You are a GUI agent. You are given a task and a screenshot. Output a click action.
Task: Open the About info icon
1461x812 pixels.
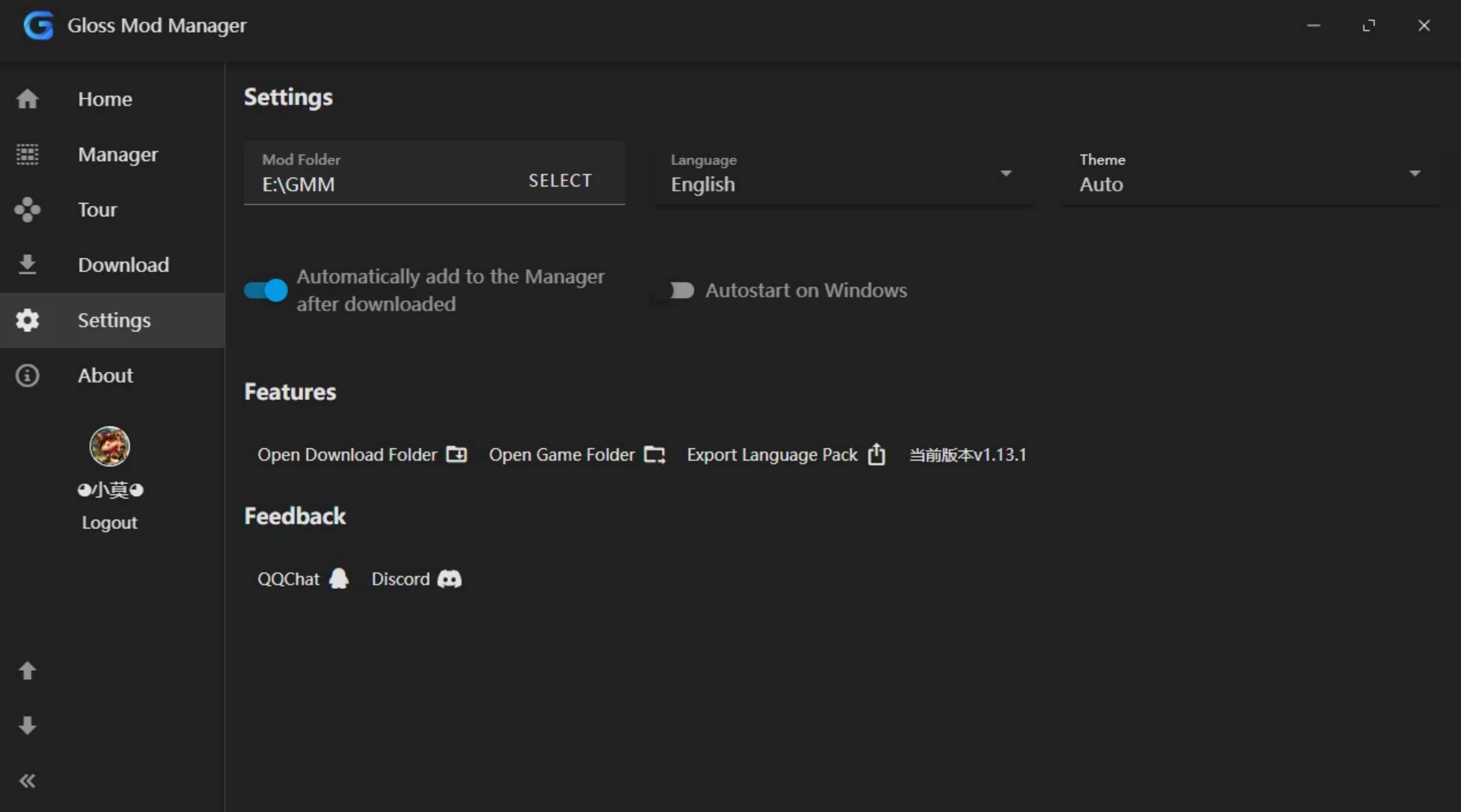(x=27, y=375)
